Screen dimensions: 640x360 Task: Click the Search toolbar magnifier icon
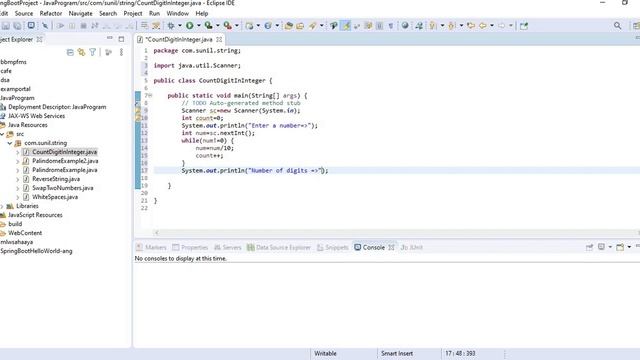click(x=618, y=26)
